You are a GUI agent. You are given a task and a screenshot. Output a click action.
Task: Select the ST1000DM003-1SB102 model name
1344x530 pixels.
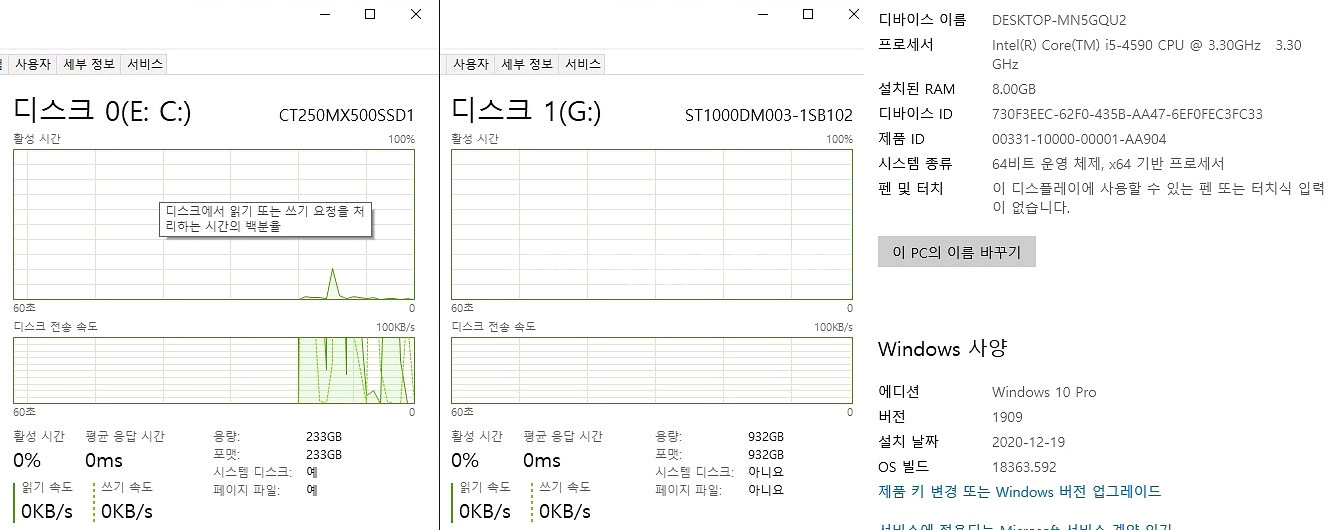pyautogui.click(x=769, y=115)
